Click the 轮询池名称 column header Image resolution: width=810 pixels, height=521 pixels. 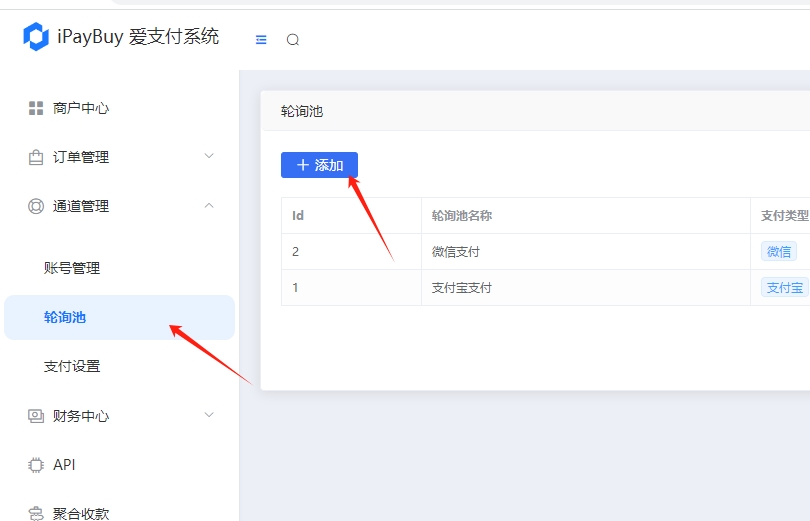click(461, 216)
